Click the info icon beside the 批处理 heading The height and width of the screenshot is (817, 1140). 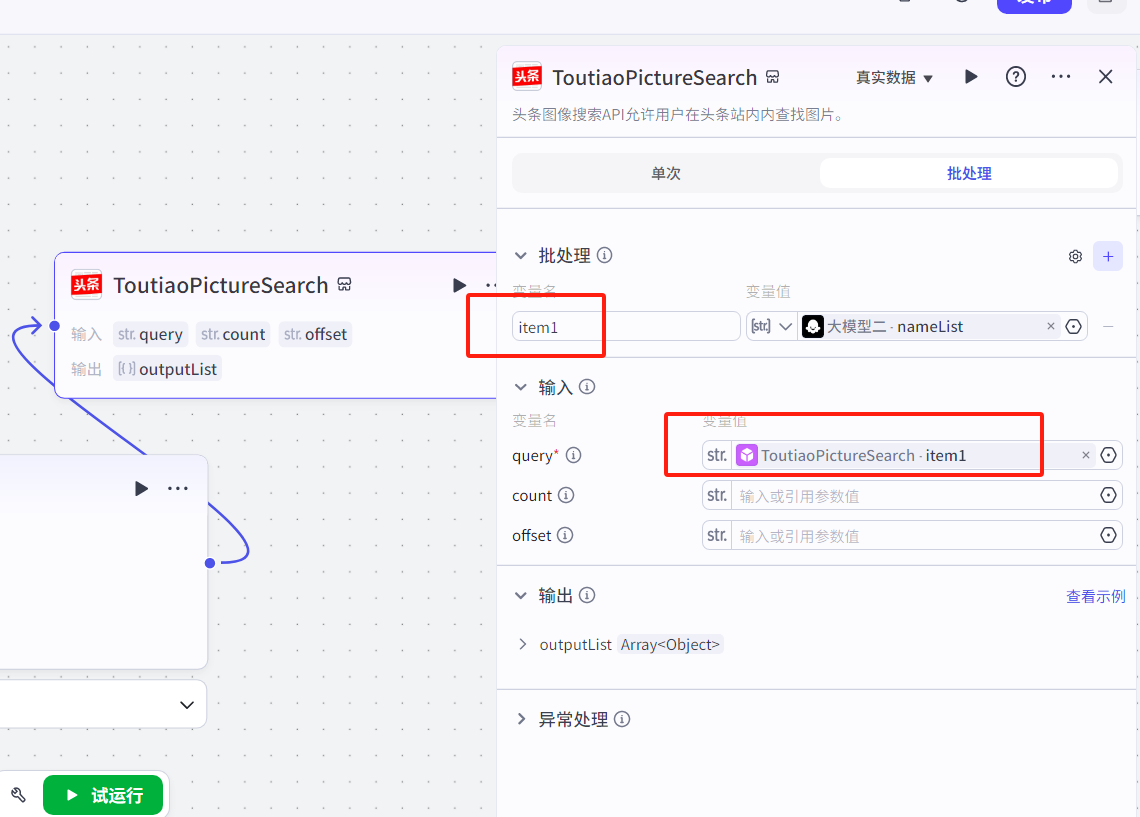pyautogui.click(x=604, y=255)
